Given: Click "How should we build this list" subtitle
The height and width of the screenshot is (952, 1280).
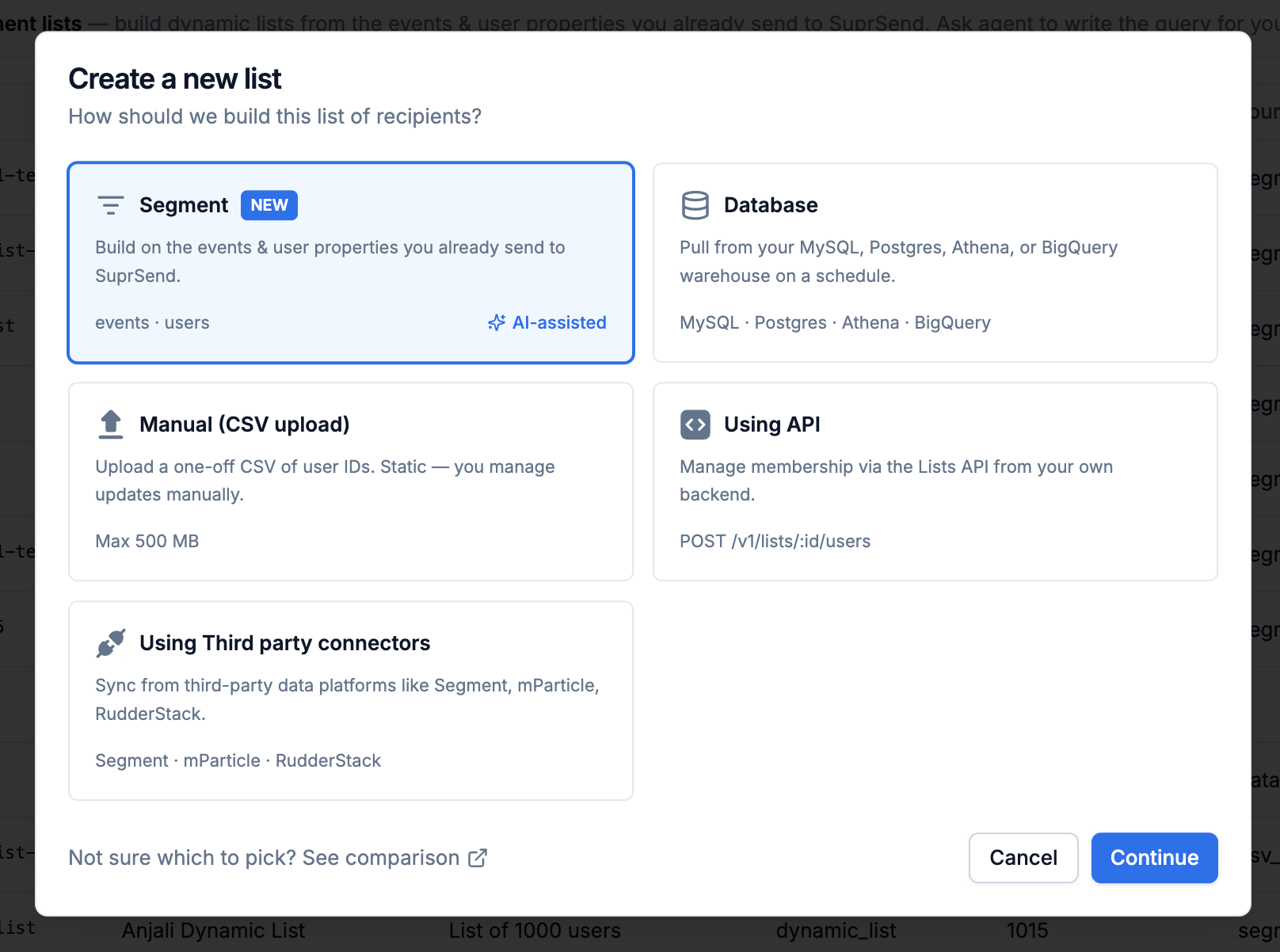Looking at the screenshot, I should 275,116.
